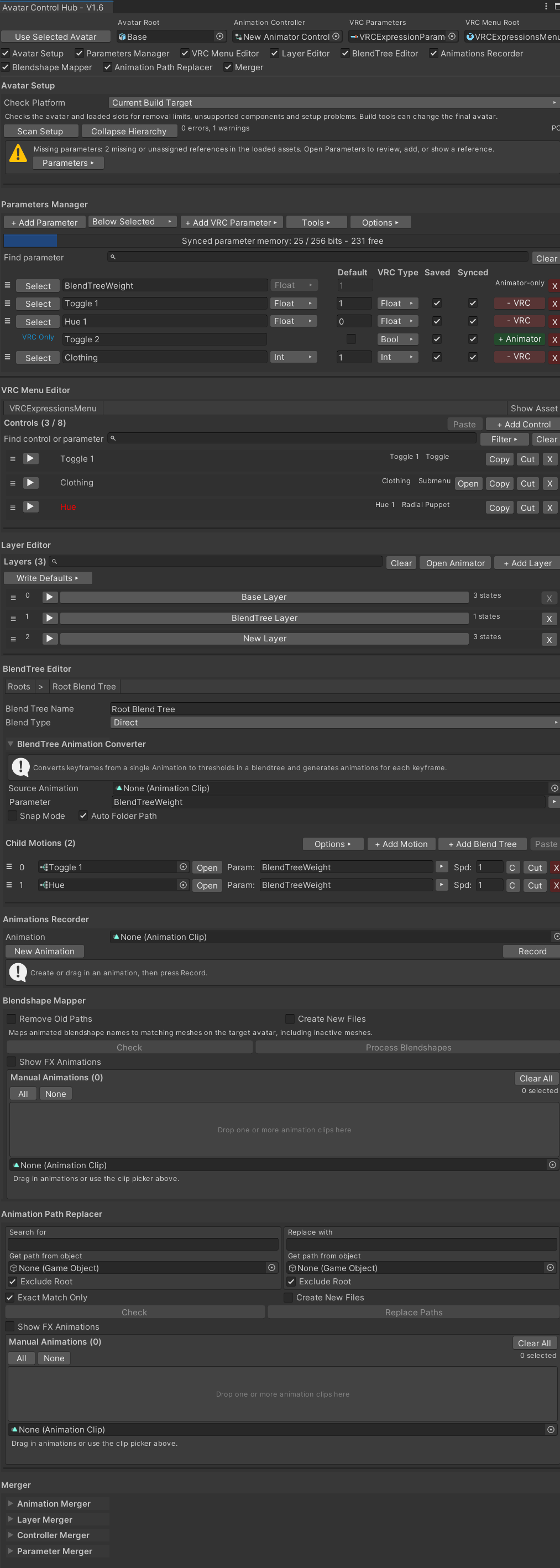Viewport: 560px width, 1568px height.
Task: Open the Filter menu in VRC Menu Editor
Action: [x=505, y=440]
